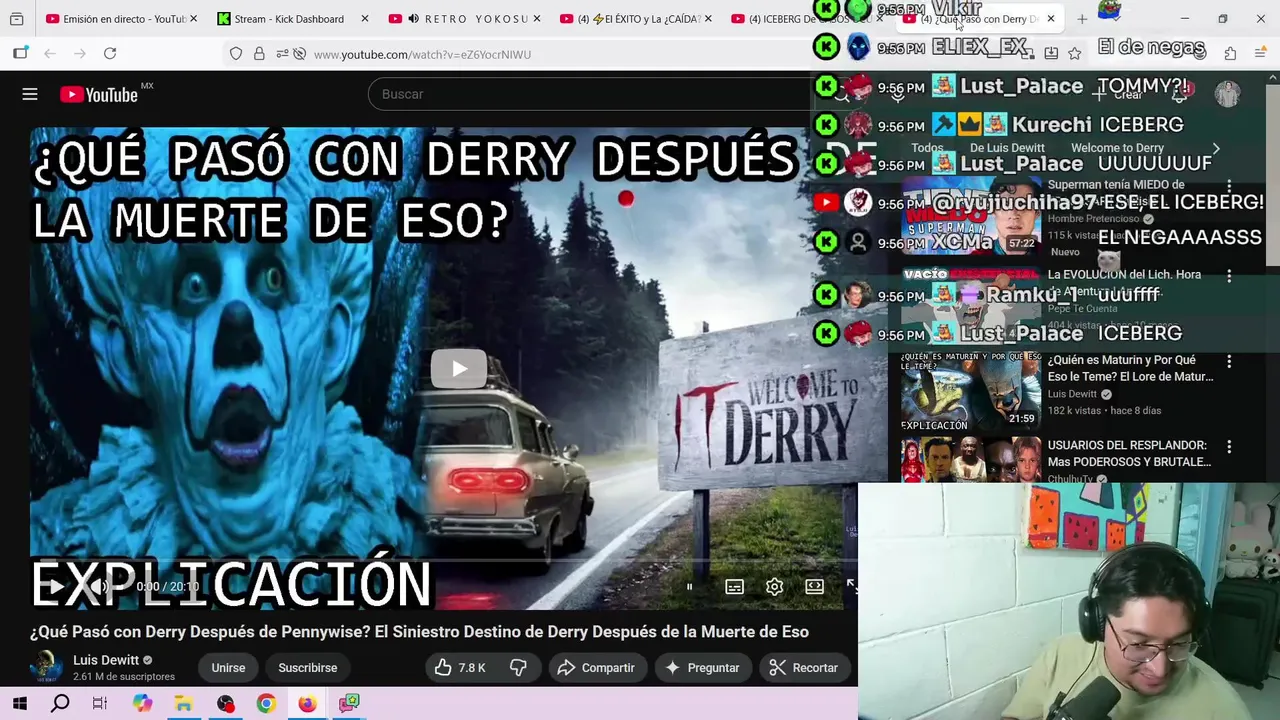1280x720 pixels.
Task: Open the user account avatar menu
Action: point(1227,94)
